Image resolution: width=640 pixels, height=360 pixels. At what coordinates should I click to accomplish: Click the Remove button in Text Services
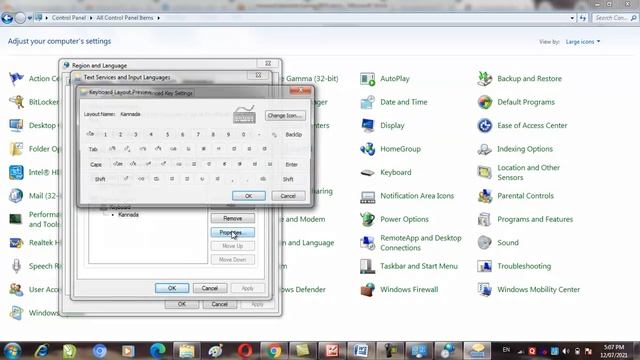coord(233,219)
